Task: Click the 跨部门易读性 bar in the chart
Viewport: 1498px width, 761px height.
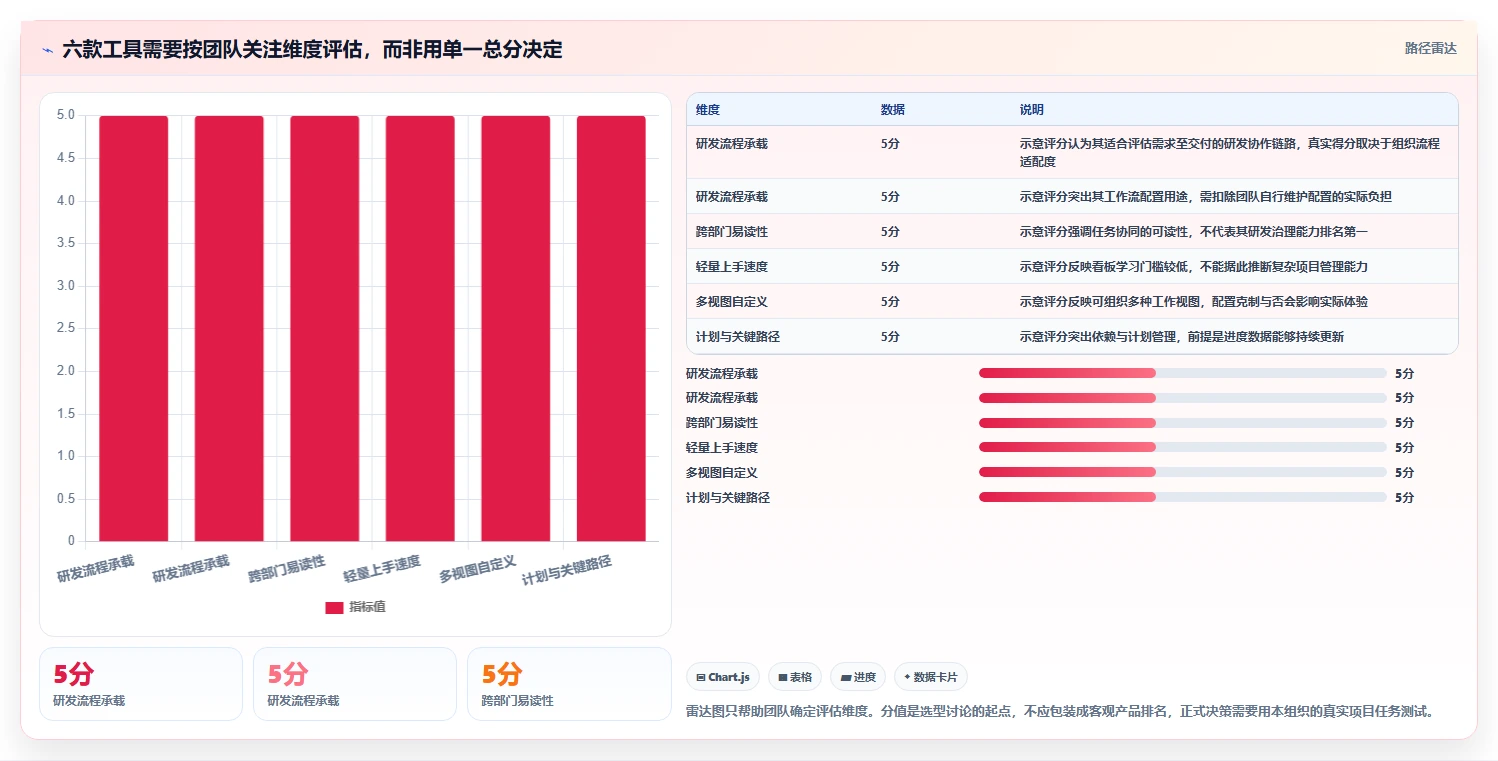Action: coord(325,328)
